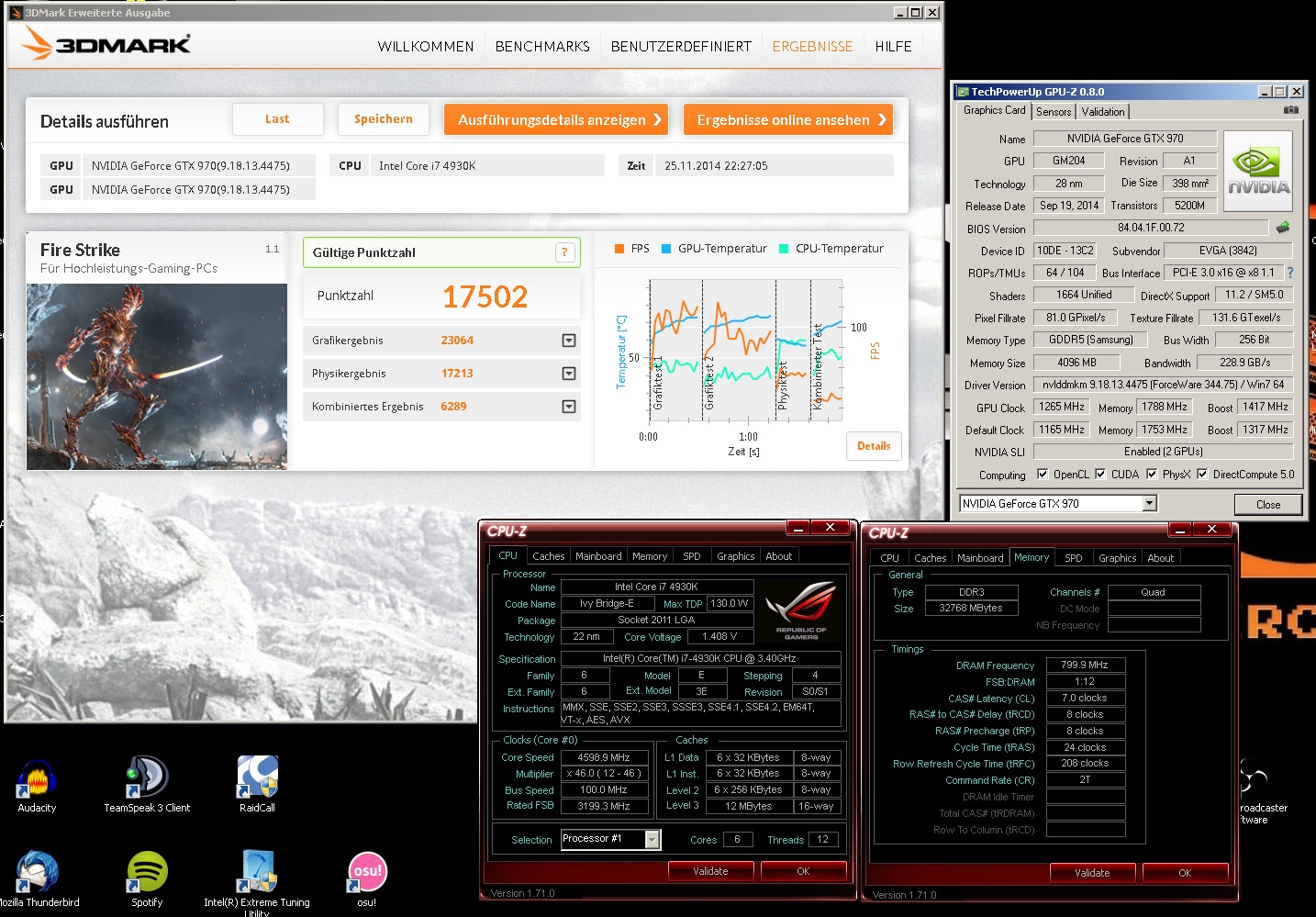Toggle the OpenCL checkbox in GPU-Z
1316x917 pixels.
coord(1043,475)
